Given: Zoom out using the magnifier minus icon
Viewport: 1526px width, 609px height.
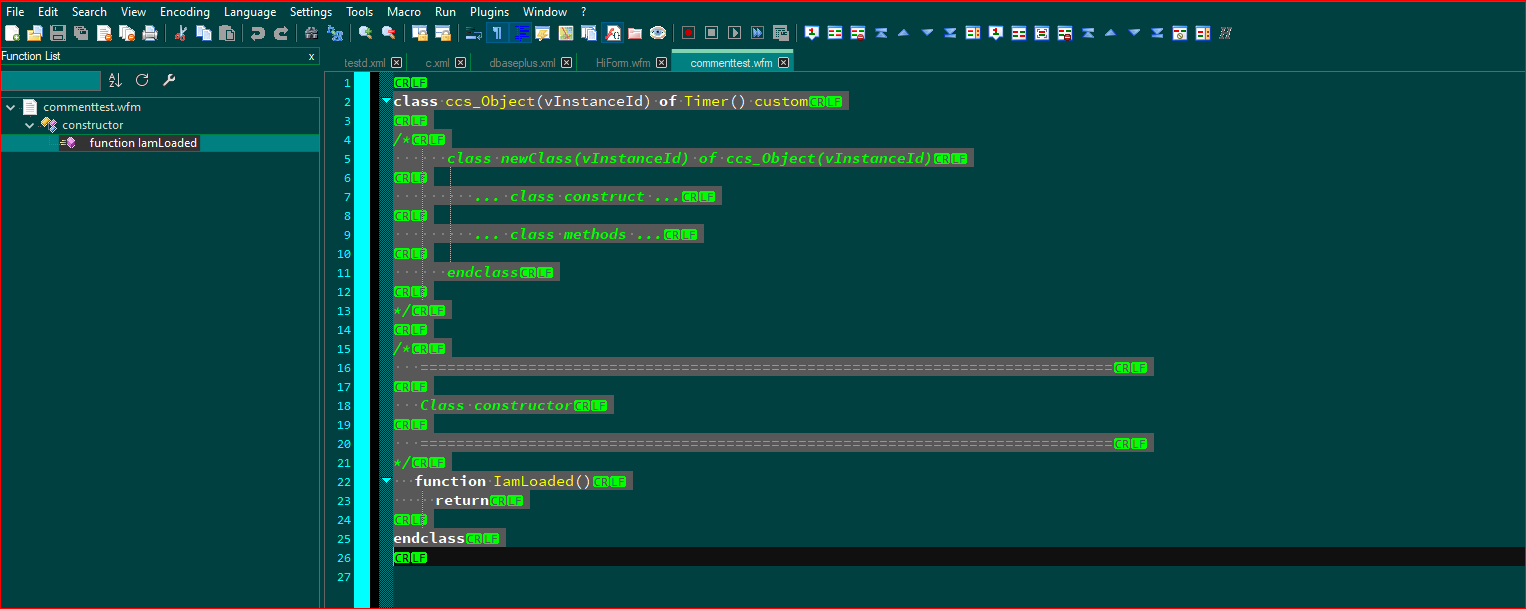Looking at the screenshot, I should tap(389, 33).
